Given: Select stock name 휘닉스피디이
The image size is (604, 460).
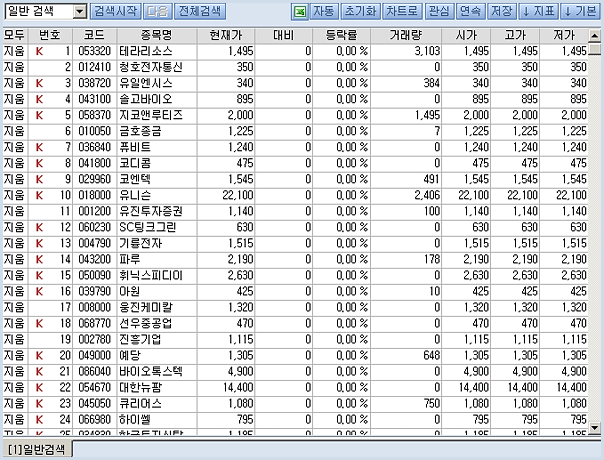Looking at the screenshot, I should 151,275.
